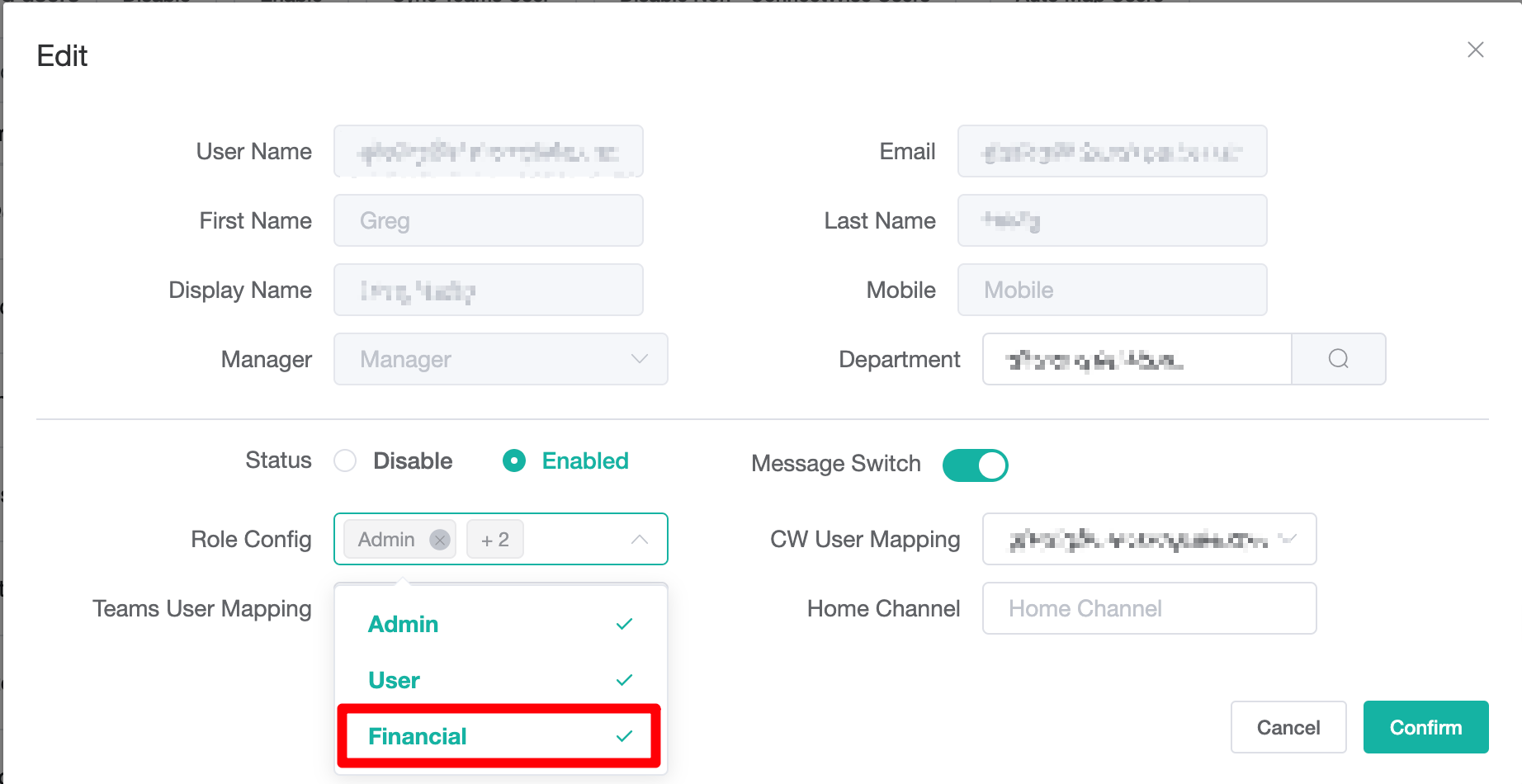The height and width of the screenshot is (784, 1522).
Task: Select the Disable status radio button
Action: point(345,460)
